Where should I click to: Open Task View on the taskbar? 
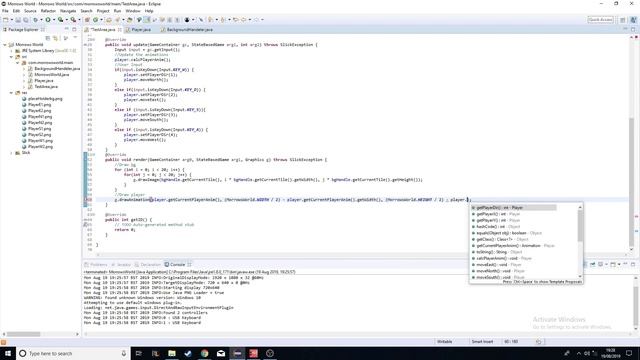pos(138,353)
